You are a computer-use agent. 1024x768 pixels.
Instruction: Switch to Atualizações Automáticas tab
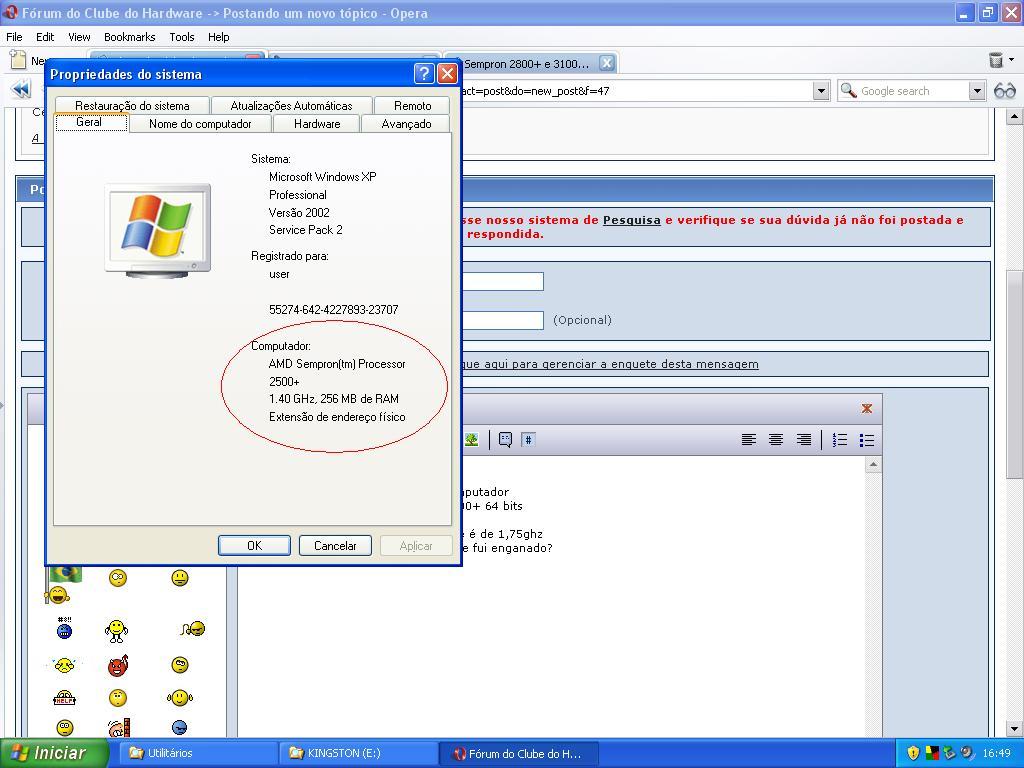pyautogui.click(x=291, y=105)
